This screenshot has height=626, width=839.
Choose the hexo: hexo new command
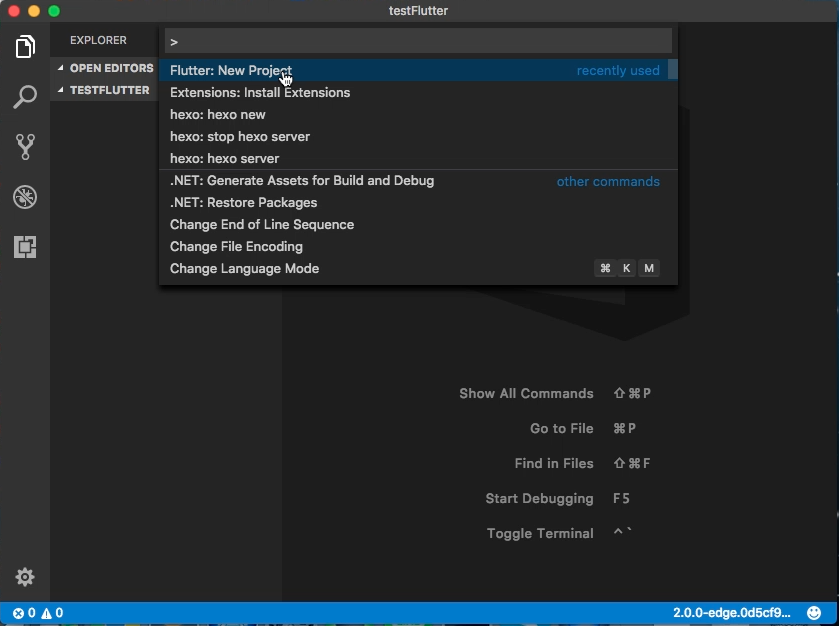(418, 114)
